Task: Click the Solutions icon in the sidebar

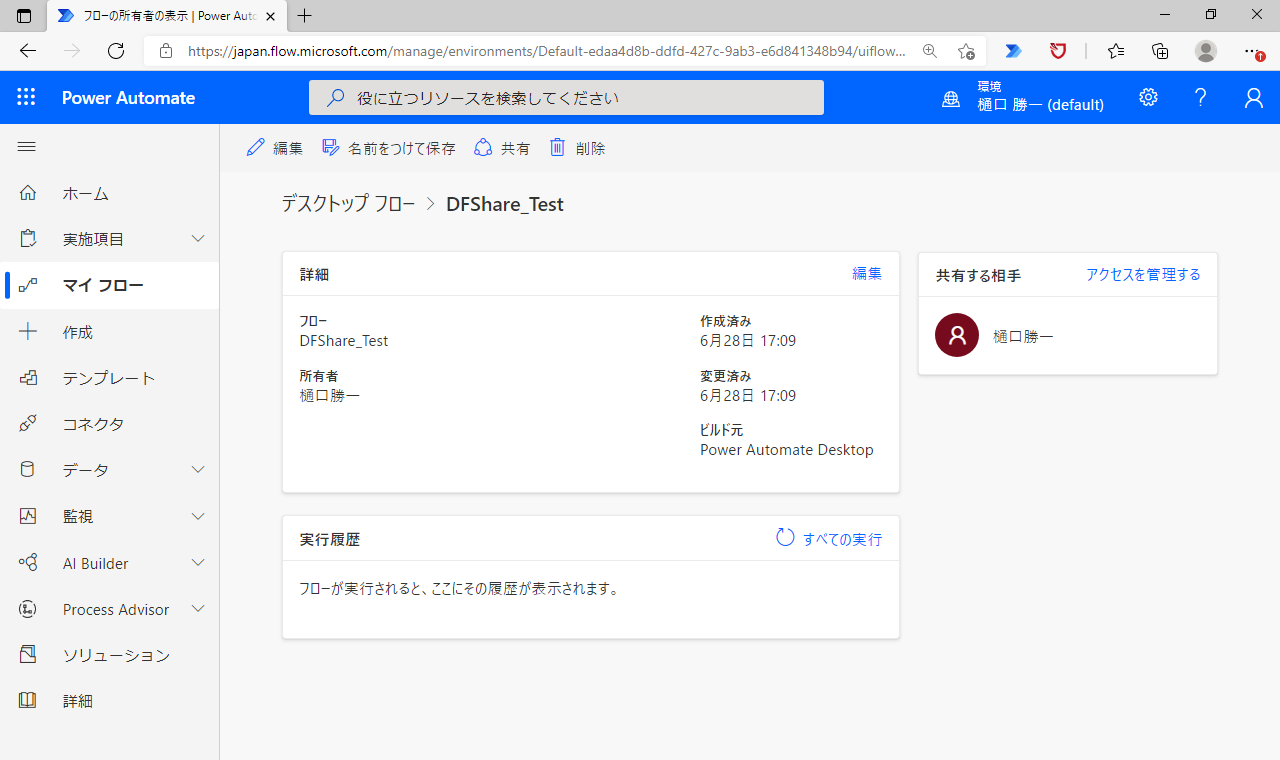Action: click(28, 655)
